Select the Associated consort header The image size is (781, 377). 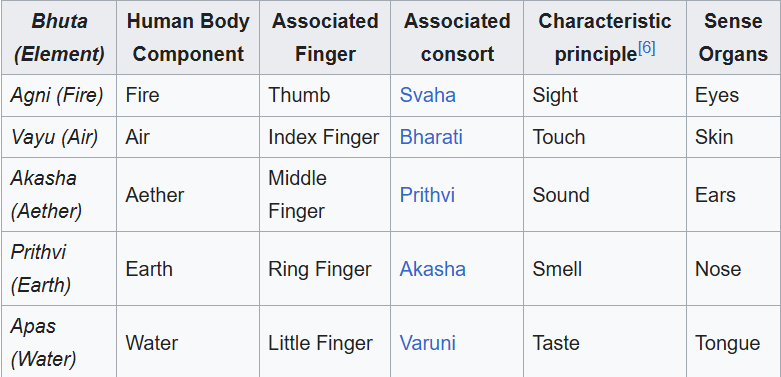(x=457, y=38)
